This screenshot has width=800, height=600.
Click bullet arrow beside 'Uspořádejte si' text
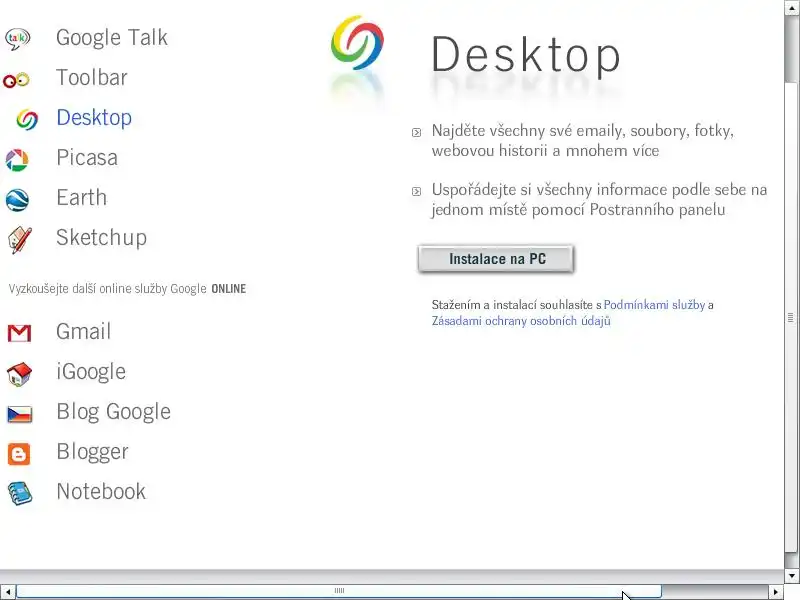[416, 191]
